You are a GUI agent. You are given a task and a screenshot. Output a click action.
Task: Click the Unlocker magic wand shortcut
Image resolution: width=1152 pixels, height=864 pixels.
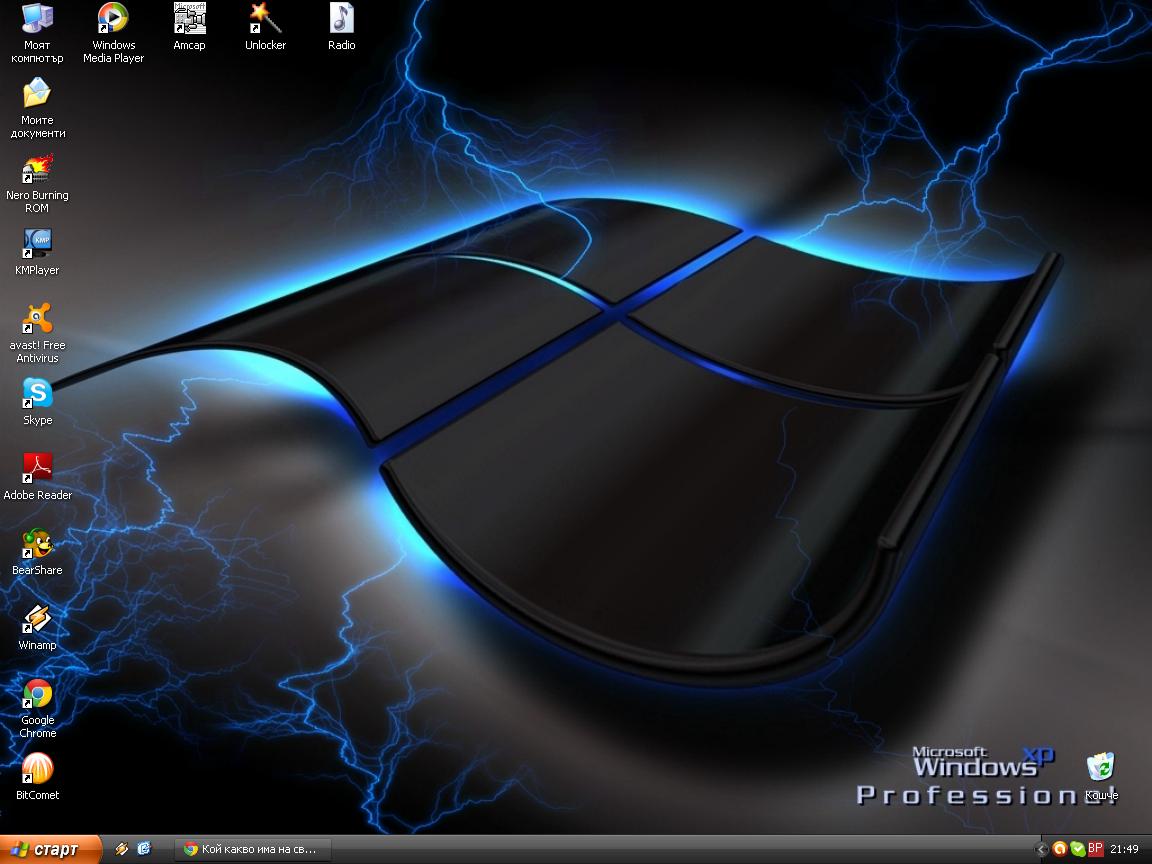[x=265, y=19]
